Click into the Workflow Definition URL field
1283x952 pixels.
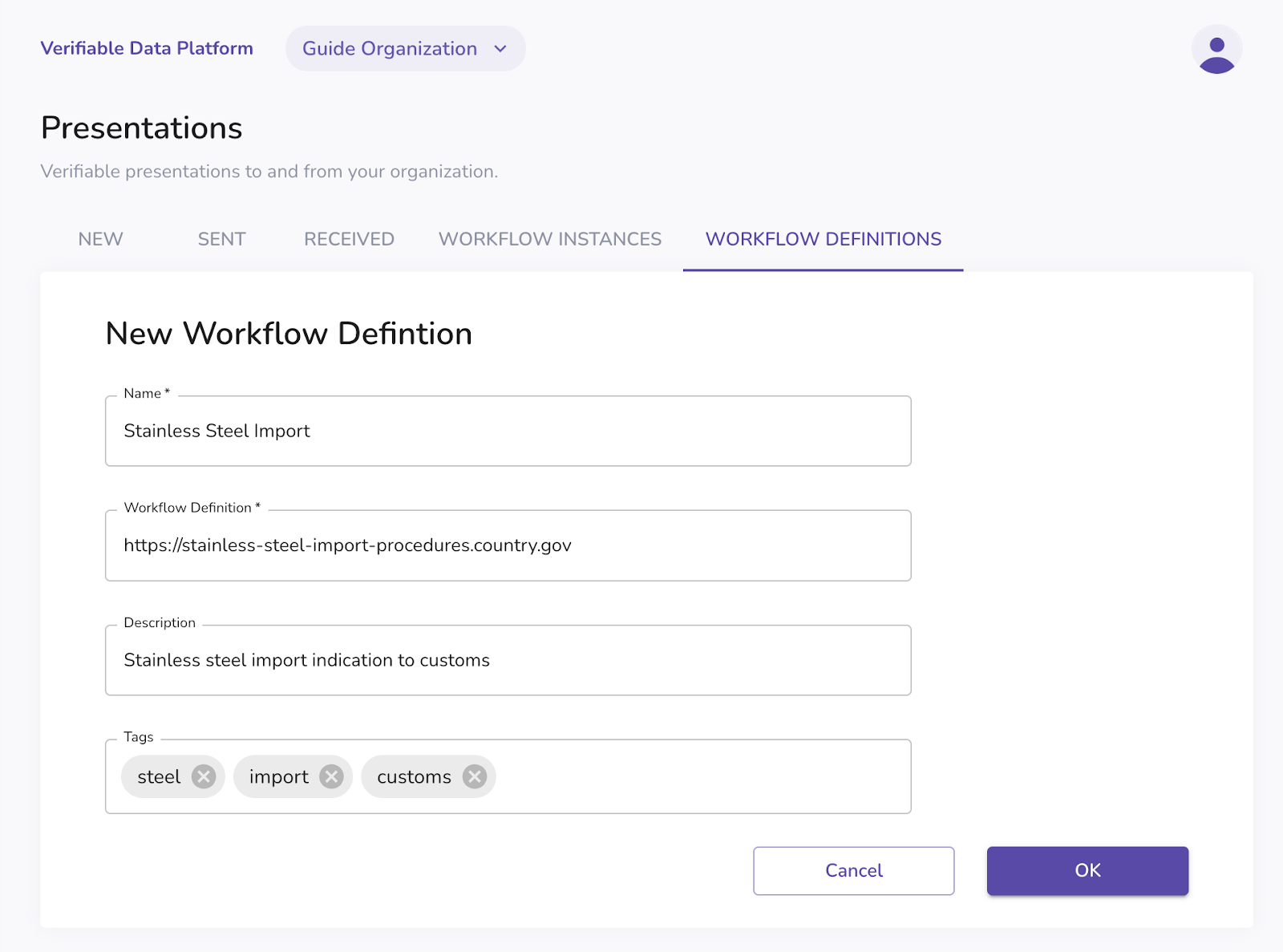(x=508, y=545)
